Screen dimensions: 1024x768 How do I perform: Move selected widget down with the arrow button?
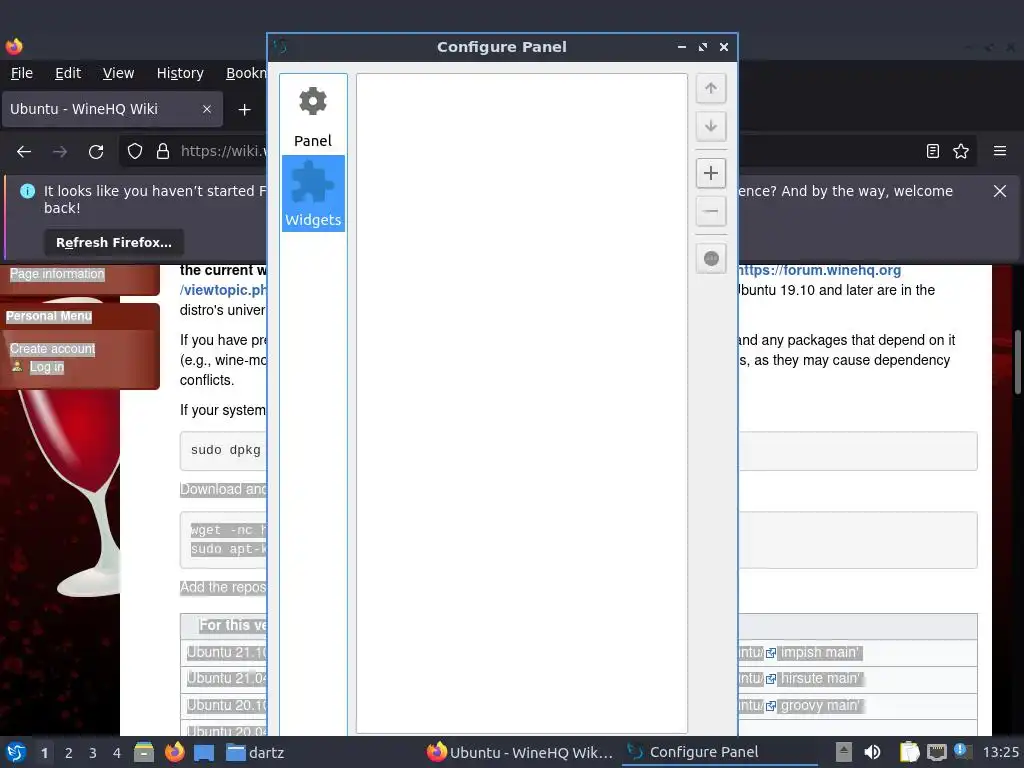(x=711, y=126)
